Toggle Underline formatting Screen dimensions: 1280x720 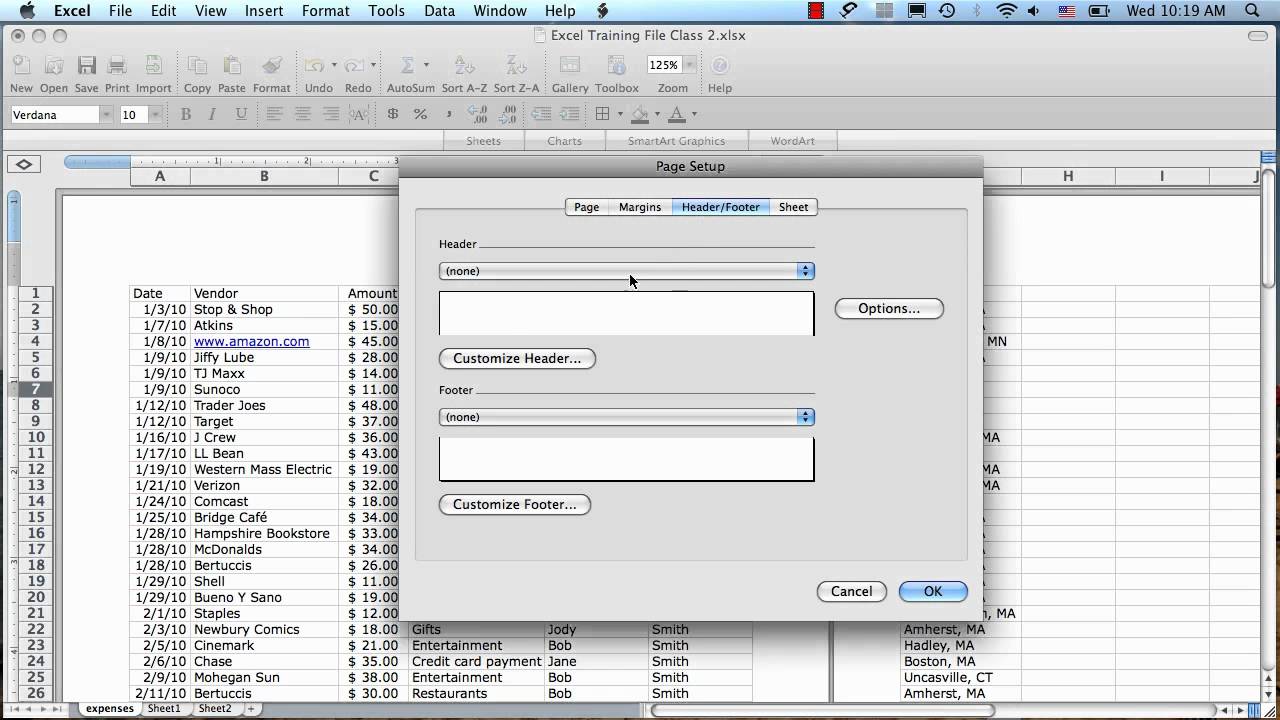pyautogui.click(x=240, y=114)
